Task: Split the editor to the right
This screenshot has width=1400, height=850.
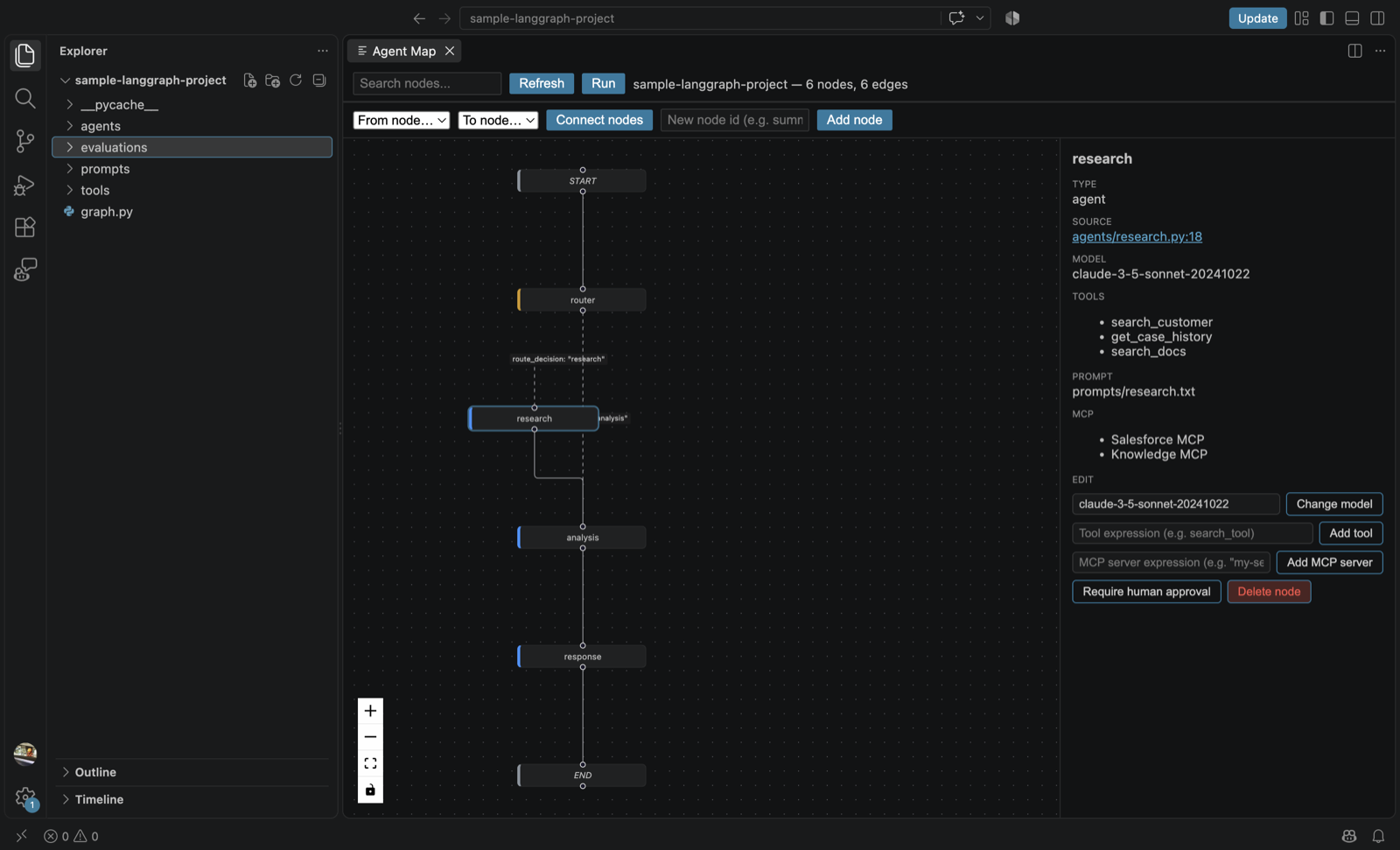Action: tap(1354, 51)
